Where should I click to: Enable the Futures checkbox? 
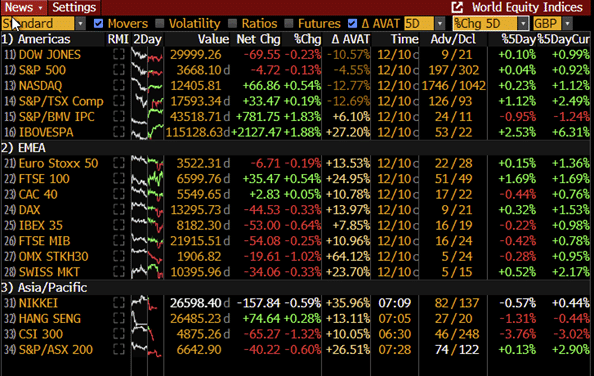[x=289, y=23]
